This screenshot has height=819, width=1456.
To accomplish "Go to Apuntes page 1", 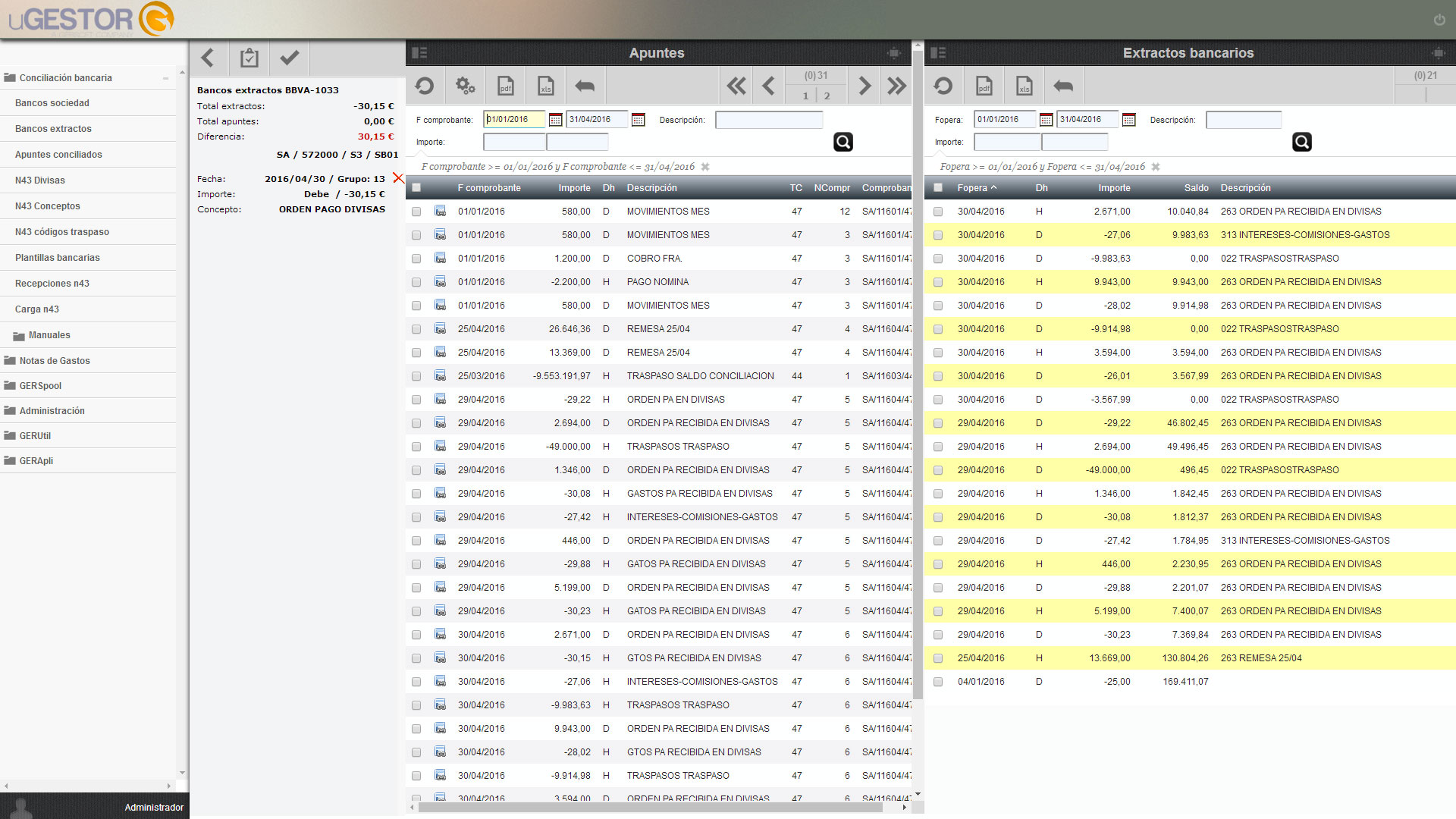I will [x=805, y=96].
